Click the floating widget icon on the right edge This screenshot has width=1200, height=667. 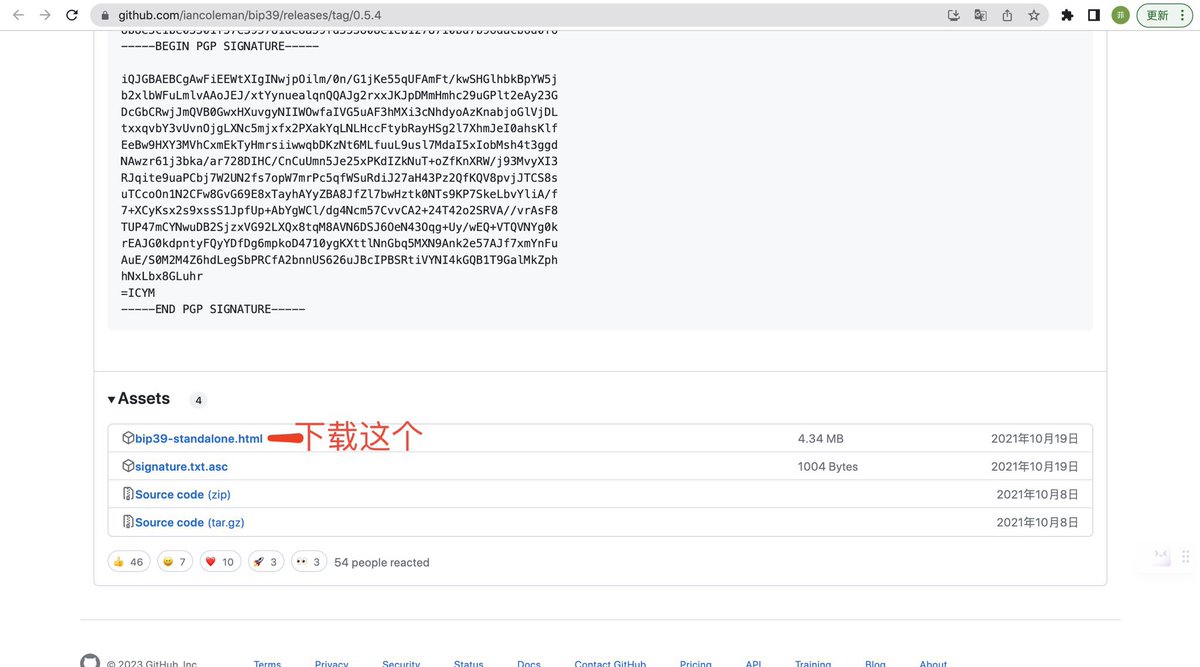1161,555
